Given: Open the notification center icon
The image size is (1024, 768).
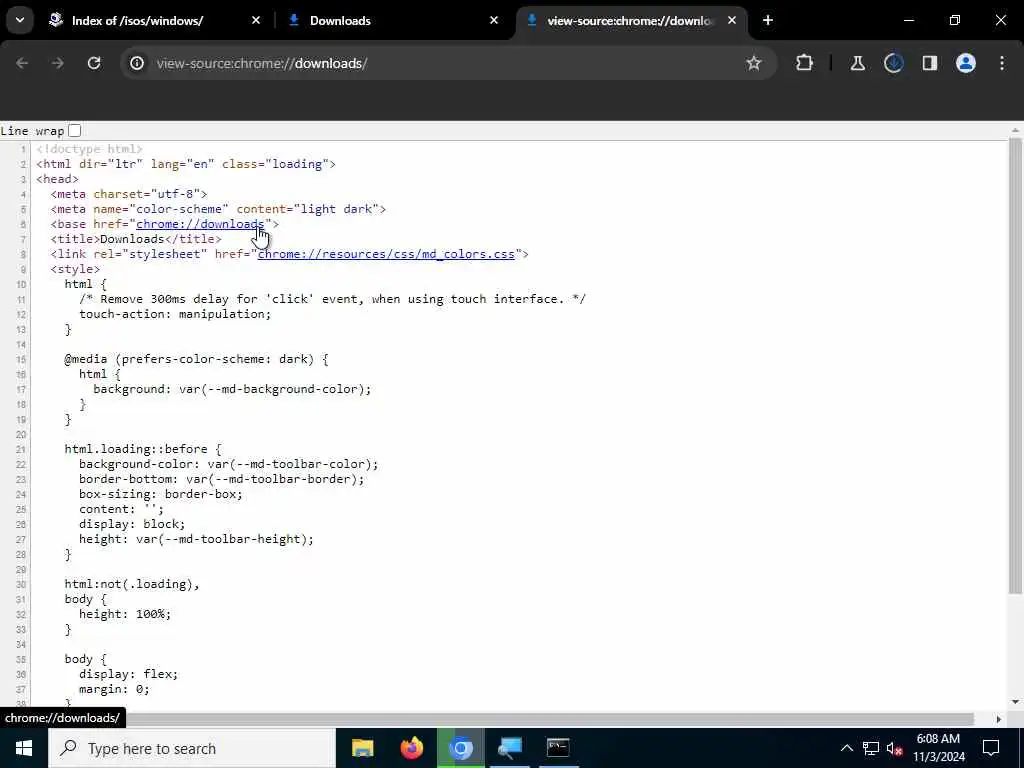Looking at the screenshot, I should [991, 748].
